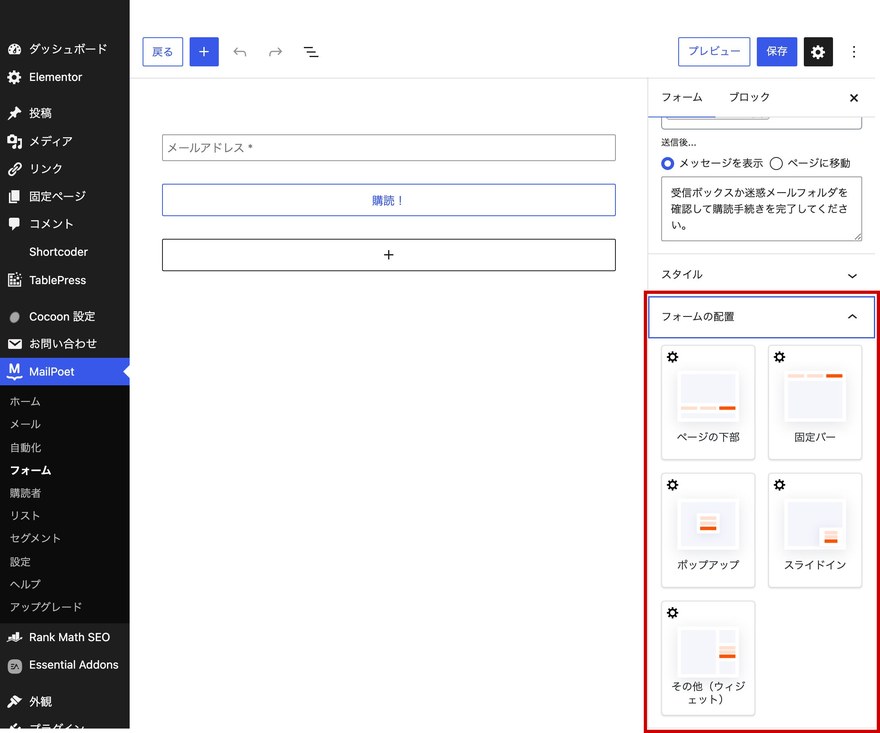Select the その他（ウィジェット）placement thumbnail
The height and width of the screenshot is (733, 880).
708,658
